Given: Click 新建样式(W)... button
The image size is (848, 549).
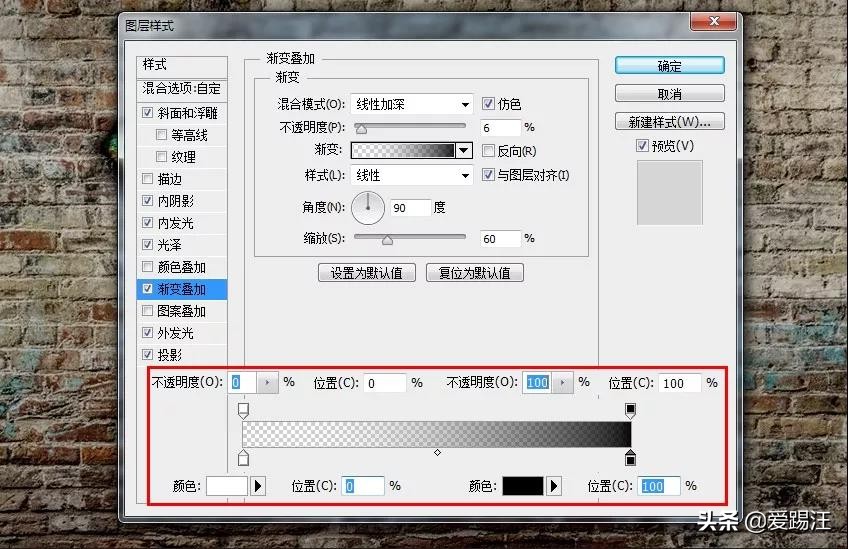Looking at the screenshot, I should coord(670,122).
